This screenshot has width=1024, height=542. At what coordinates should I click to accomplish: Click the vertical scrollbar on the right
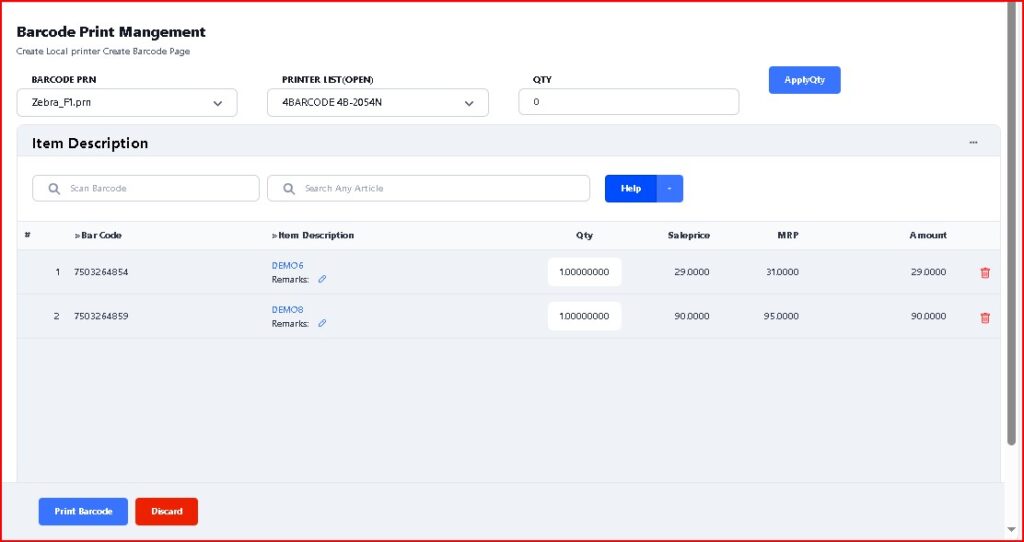pos(1011,230)
